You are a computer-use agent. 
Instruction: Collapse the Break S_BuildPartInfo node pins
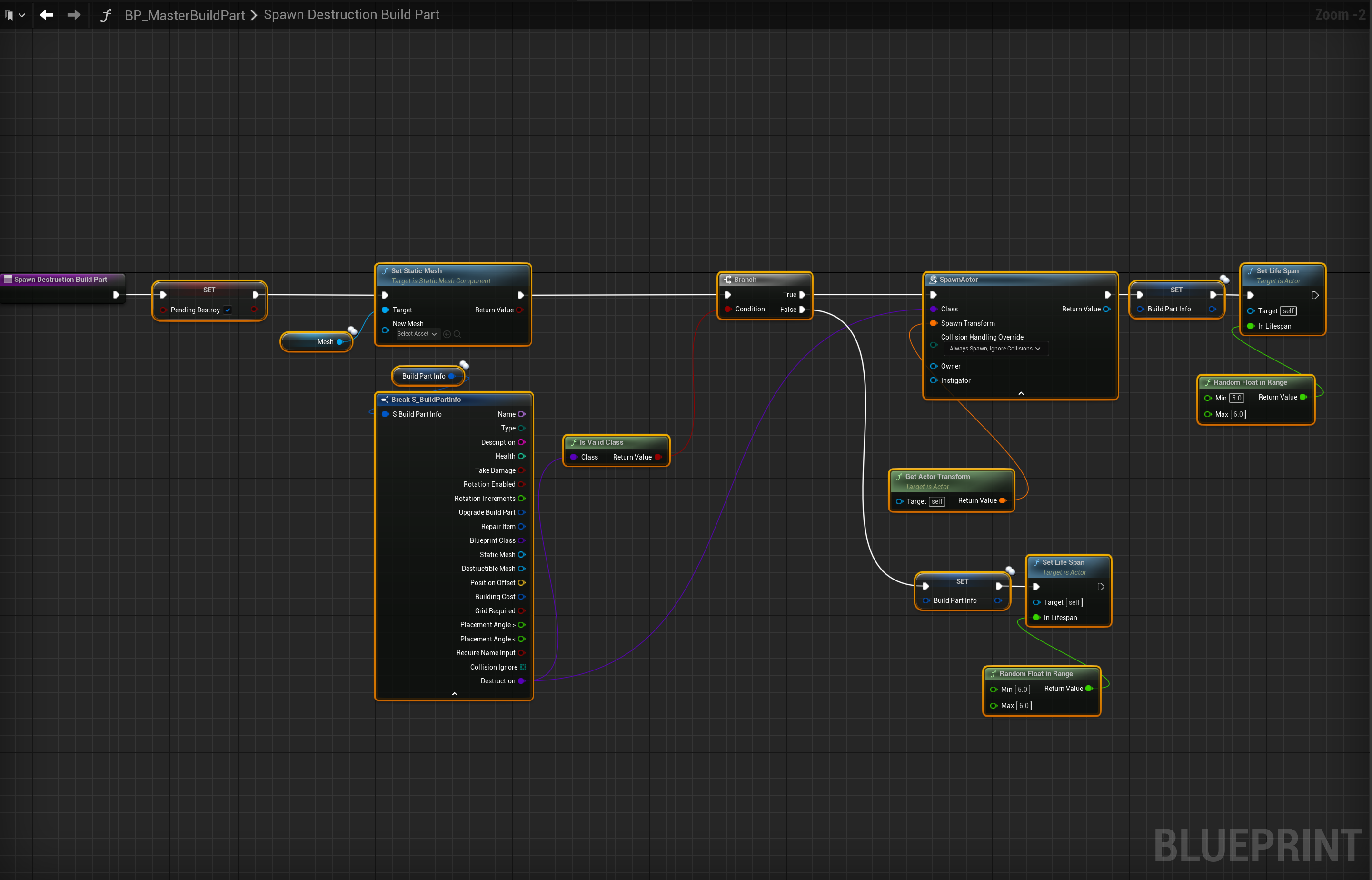click(x=454, y=694)
